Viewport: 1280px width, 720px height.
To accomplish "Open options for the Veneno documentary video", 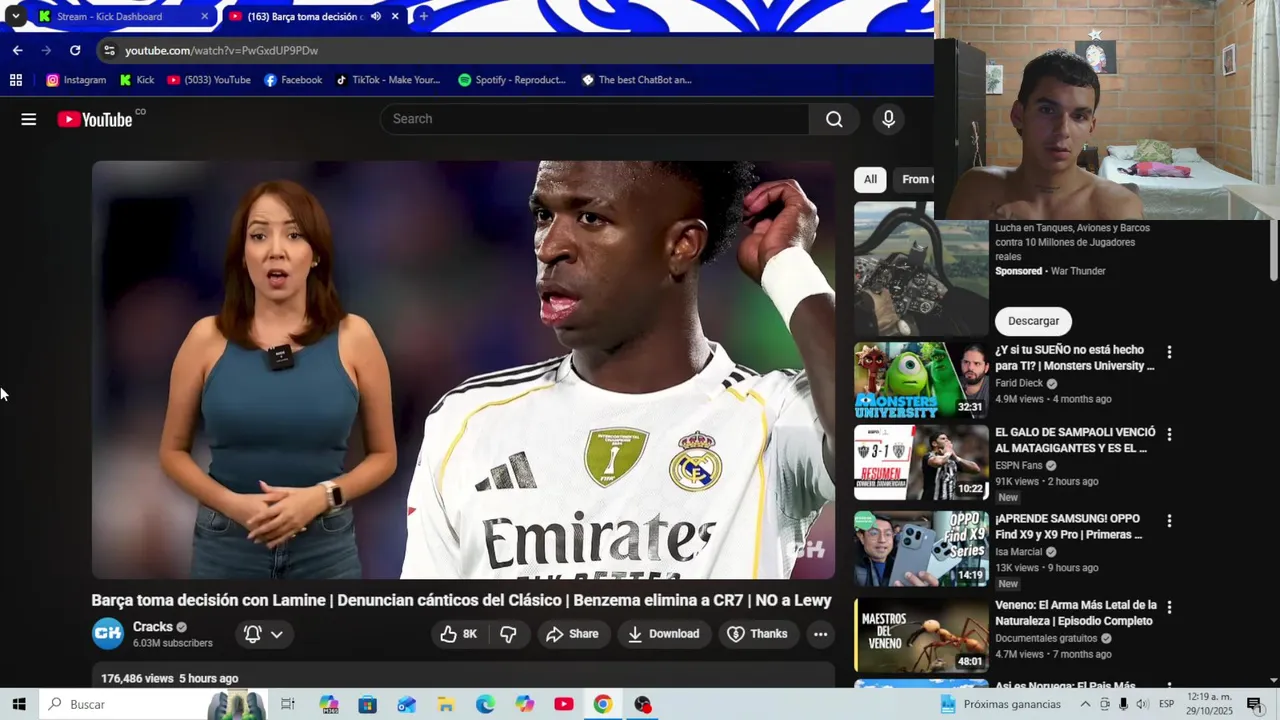I will [x=1169, y=607].
